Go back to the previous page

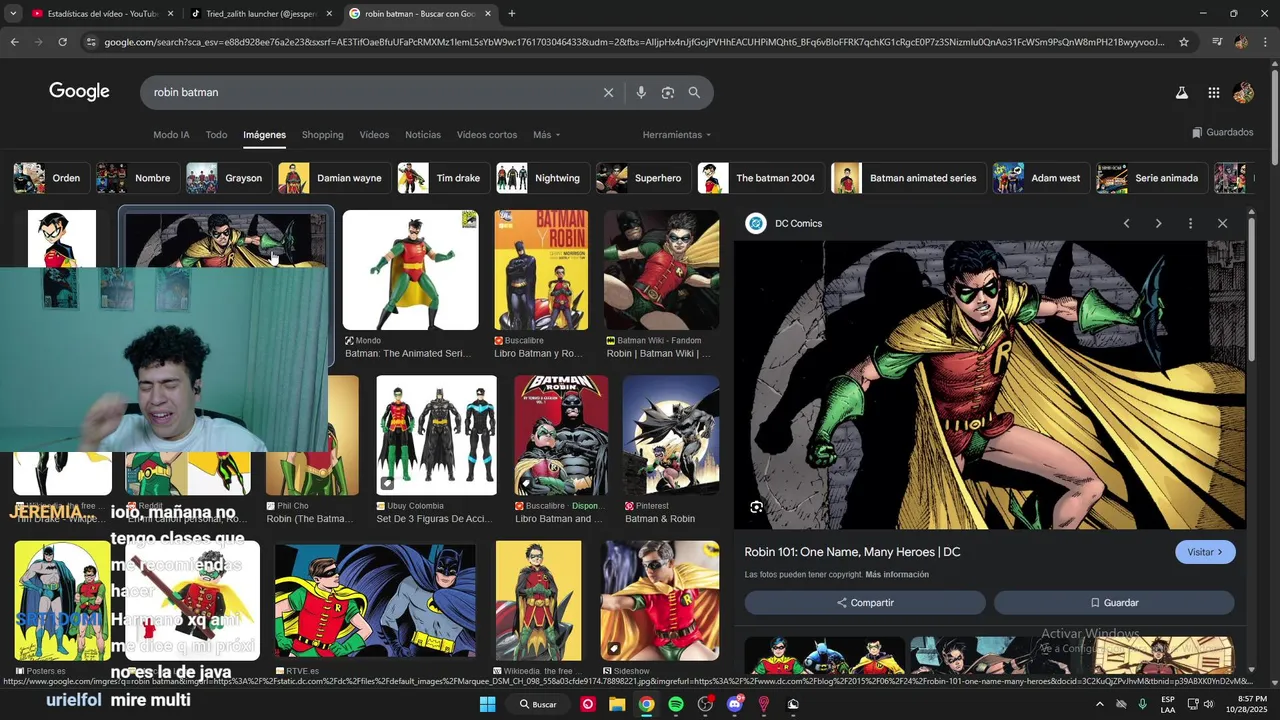click(14, 42)
